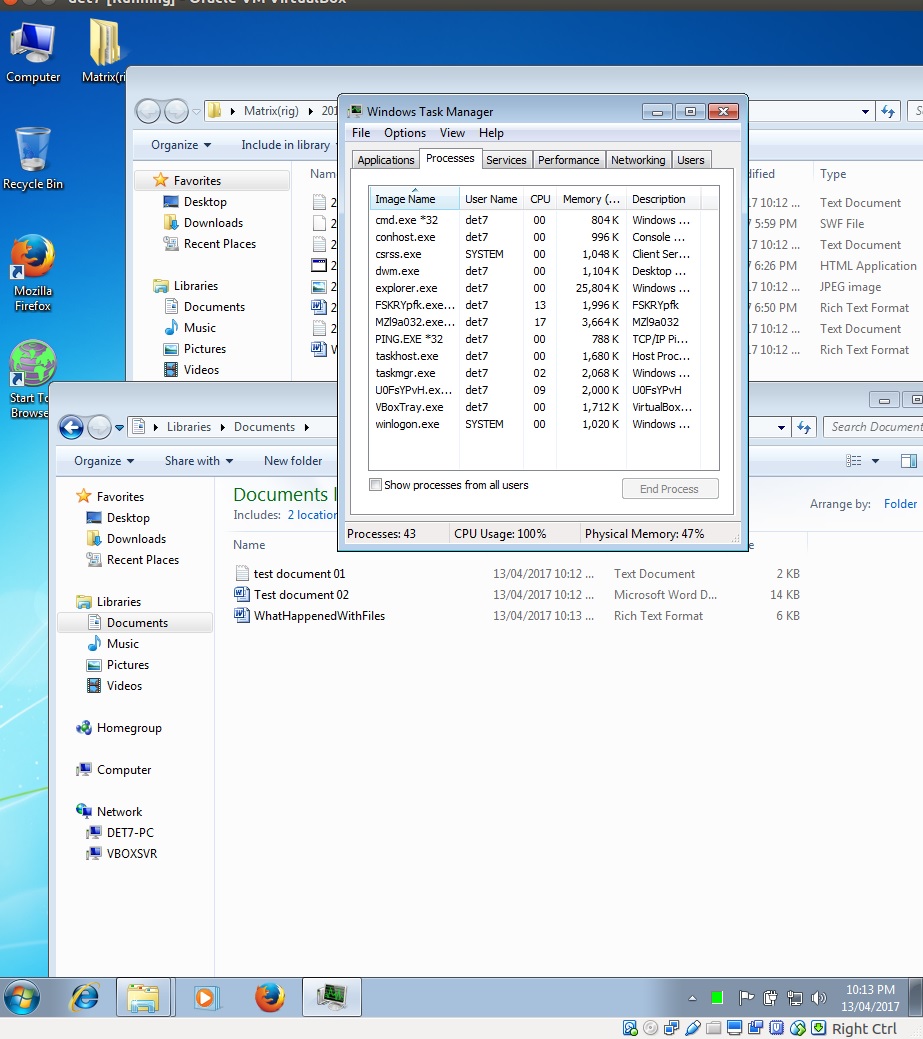The width and height of the screenshot is (923, 1039).
Task: Select the MZl9a032.exe process row
Action: 414,322
